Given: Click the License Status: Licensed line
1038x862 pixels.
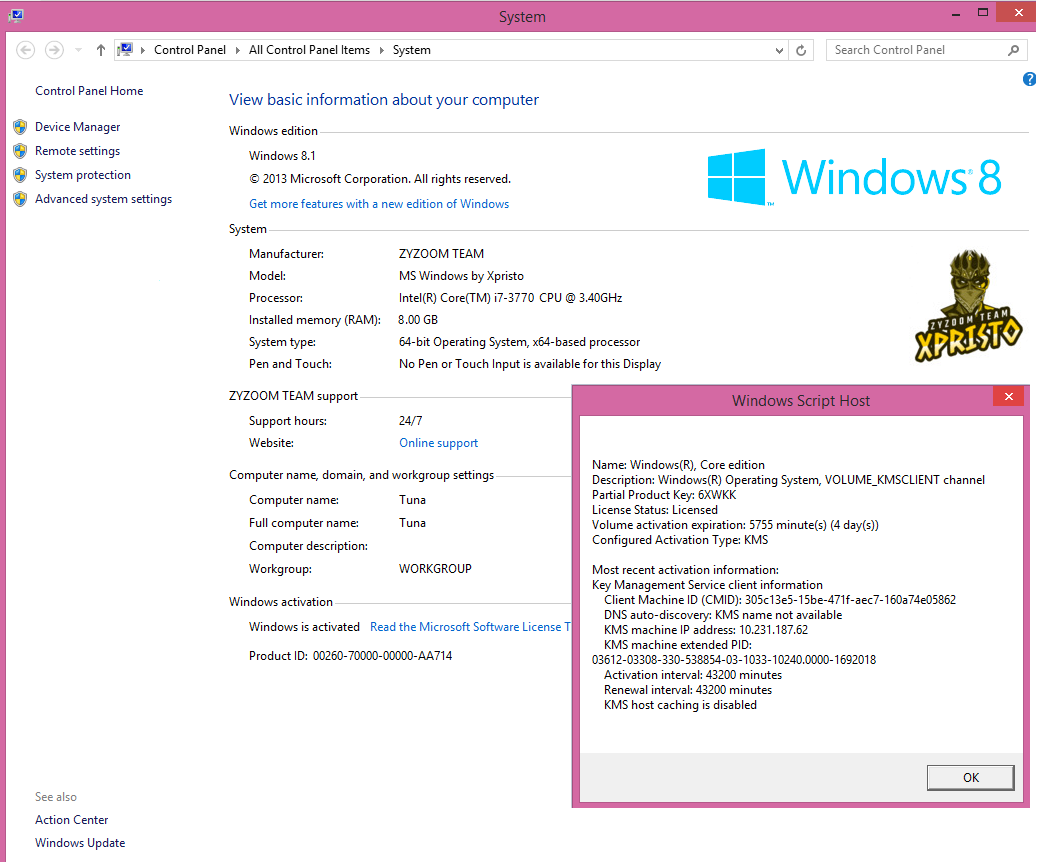Looking at the screenshot, I should click(x=655, y=510).
